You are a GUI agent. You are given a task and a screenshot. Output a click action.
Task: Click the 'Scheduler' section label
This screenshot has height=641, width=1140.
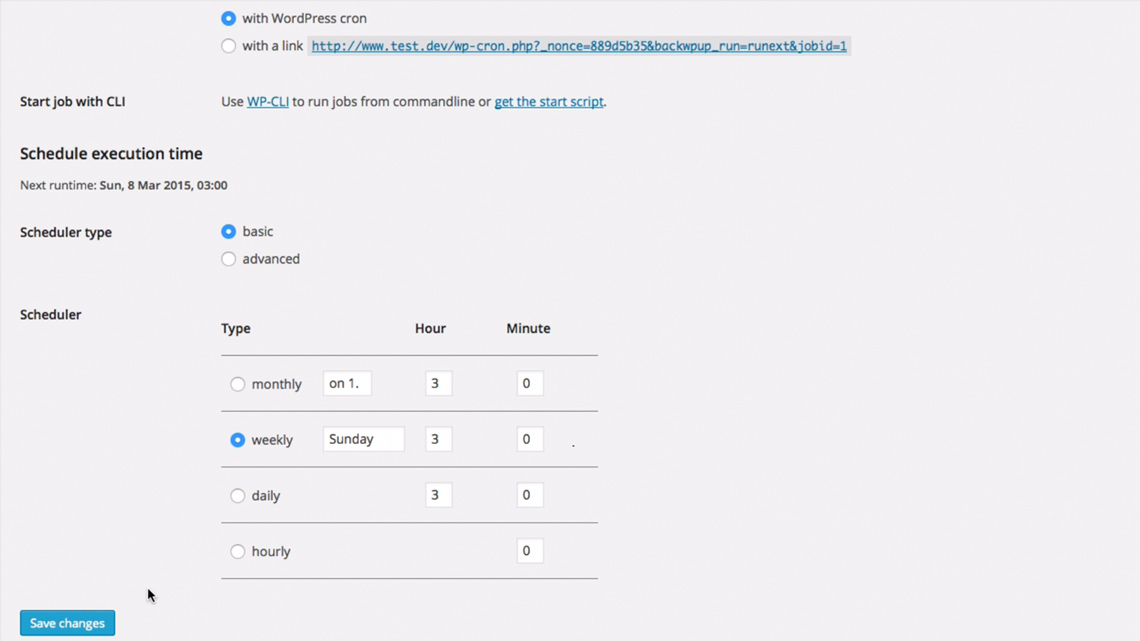(51, 315)
